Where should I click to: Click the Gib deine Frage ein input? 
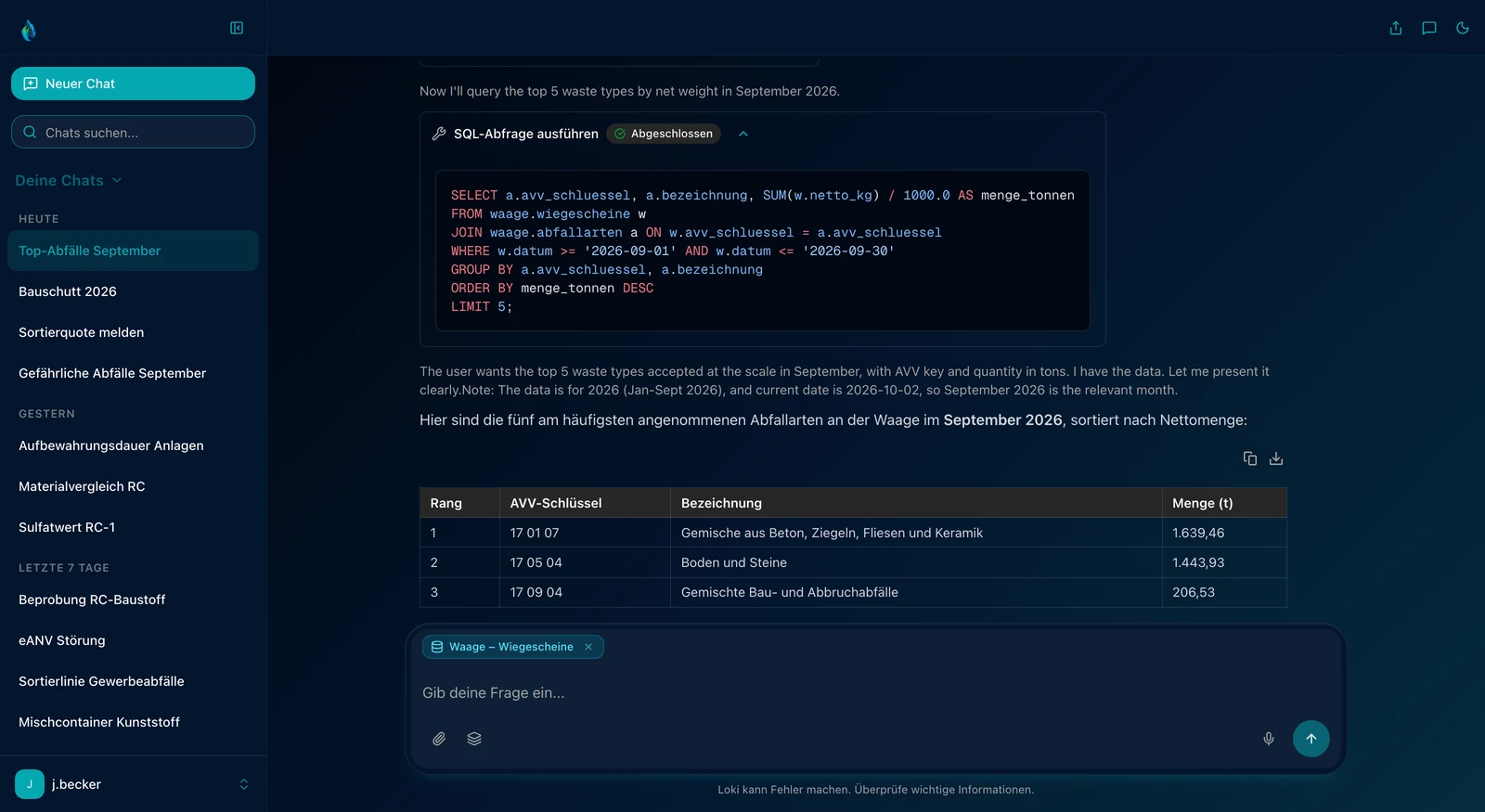point(875,692)
